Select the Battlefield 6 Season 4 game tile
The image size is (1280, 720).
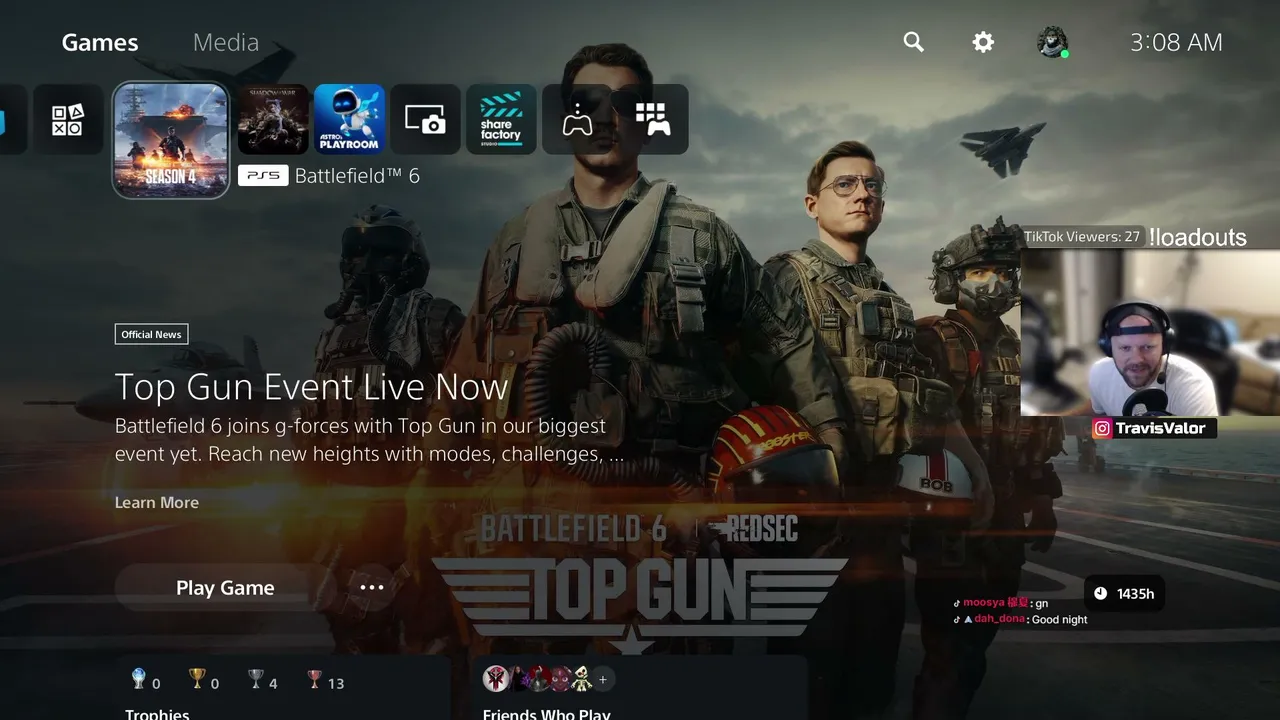171,140
